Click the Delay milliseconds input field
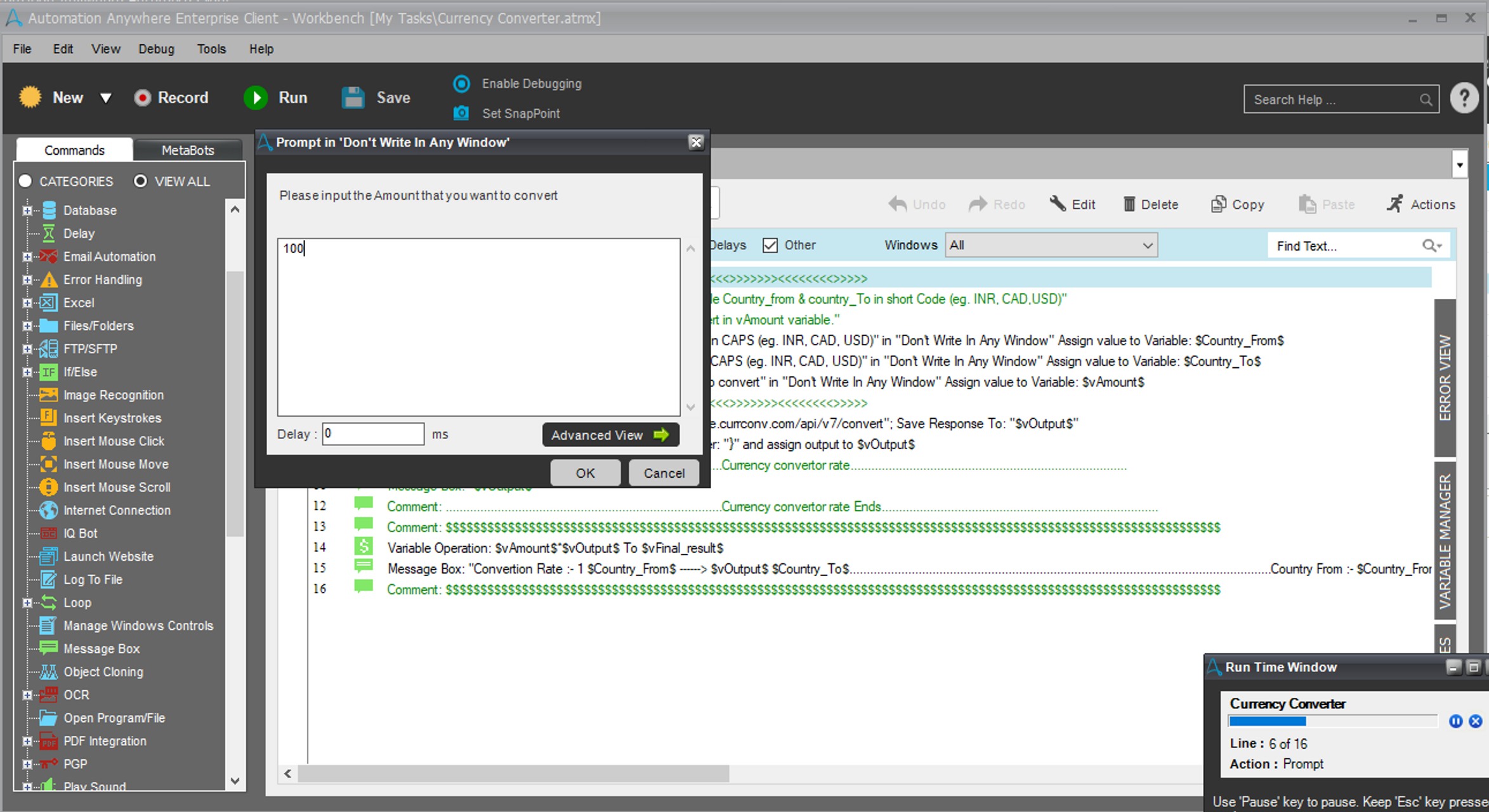Viewport: 1489px width, 812px height. pyautogui.click(x=373, y=434)
